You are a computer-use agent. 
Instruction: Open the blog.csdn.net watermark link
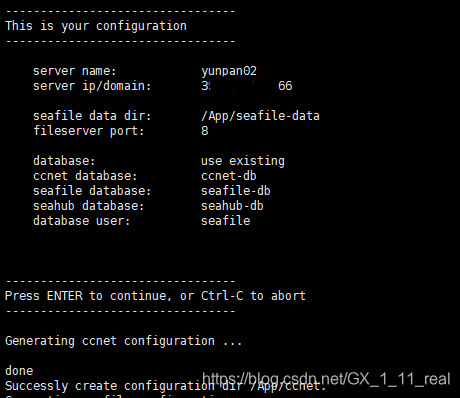326,379
